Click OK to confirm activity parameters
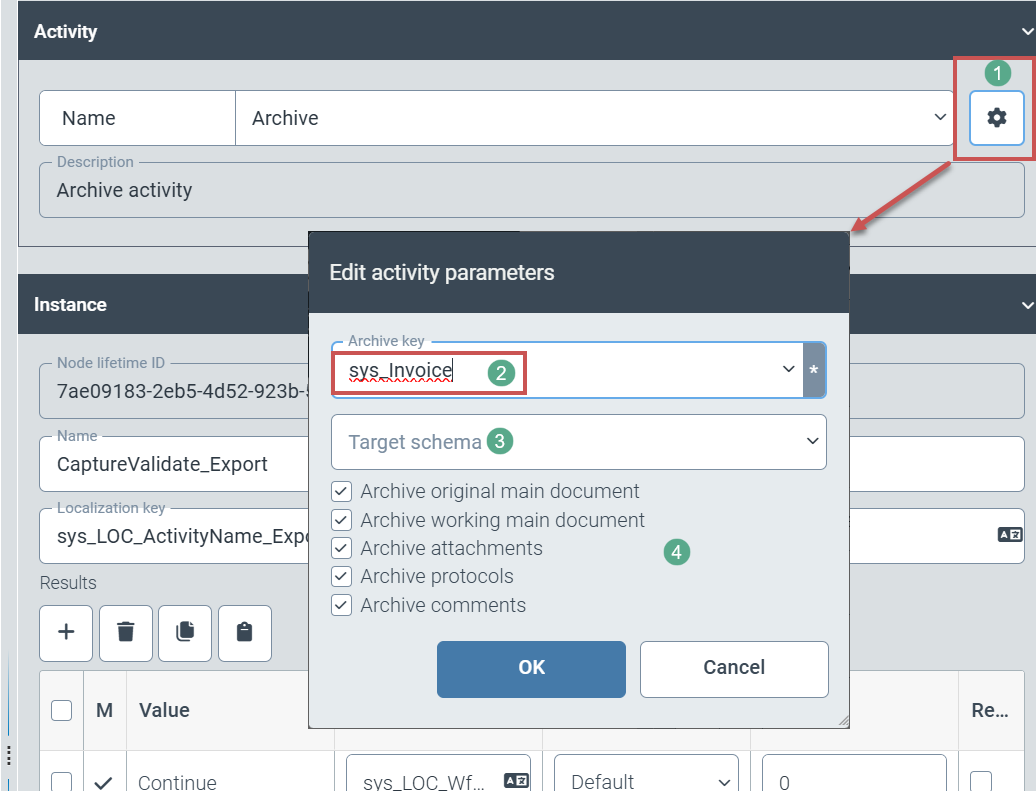Viewport: 1036px width, 791px height. [x=531, y=668]
